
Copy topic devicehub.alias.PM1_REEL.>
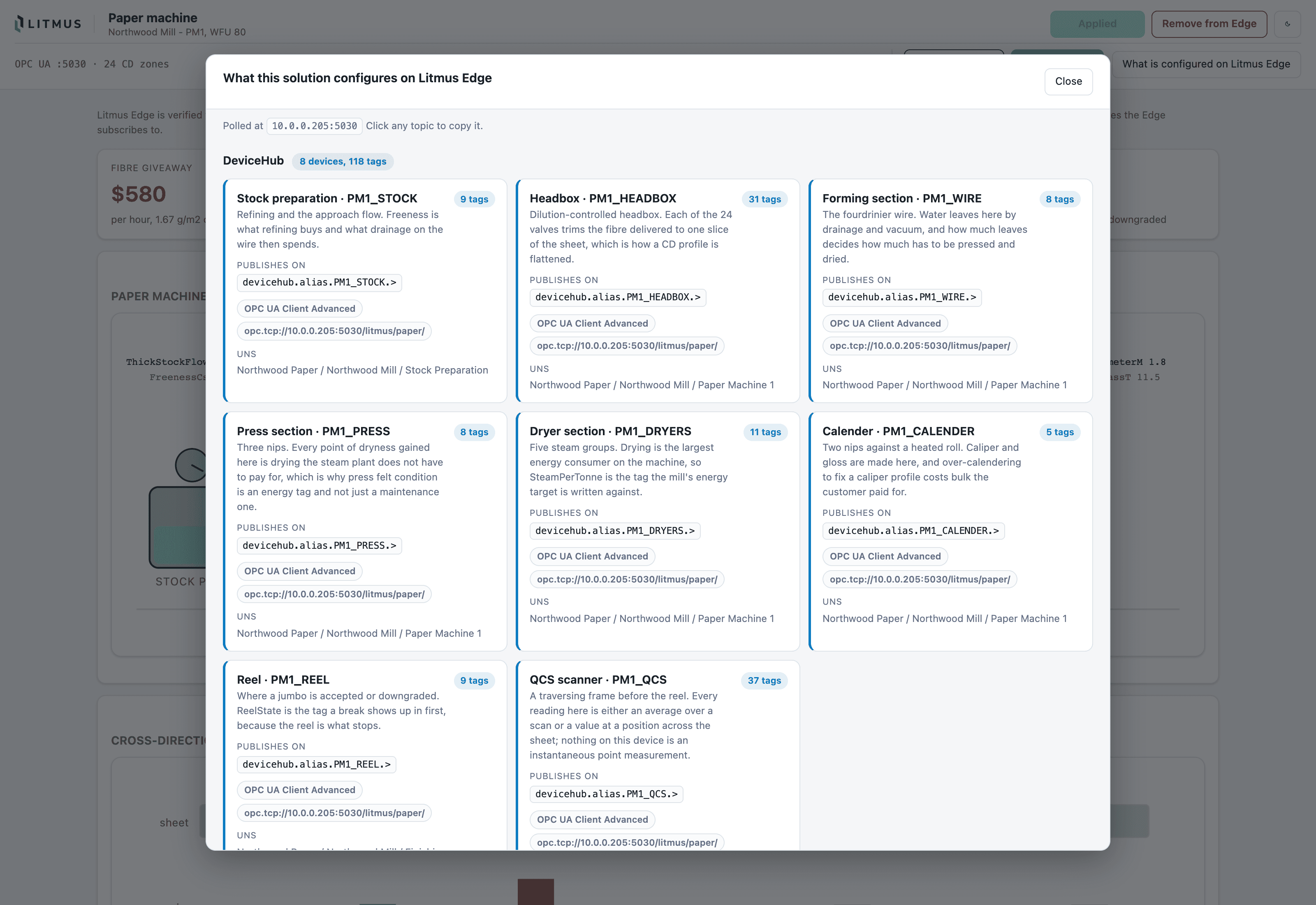[316, 764]
